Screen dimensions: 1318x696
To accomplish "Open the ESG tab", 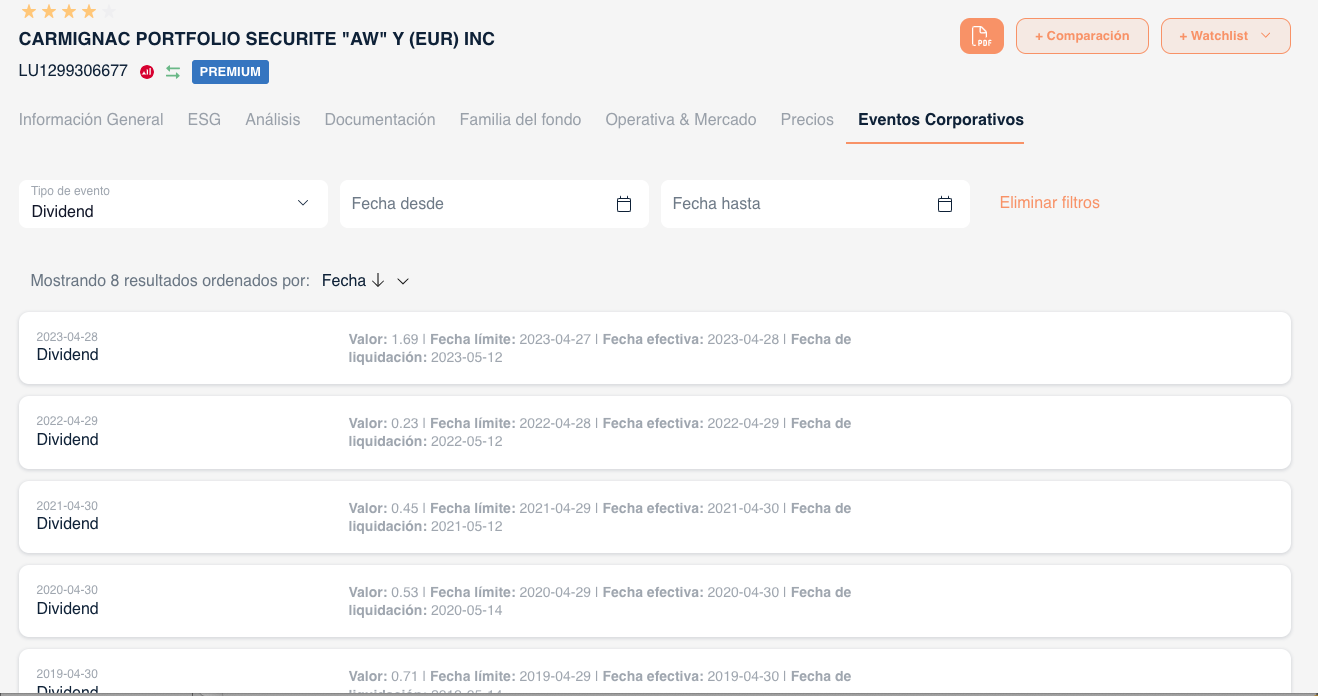I will [x=204, y=120].
